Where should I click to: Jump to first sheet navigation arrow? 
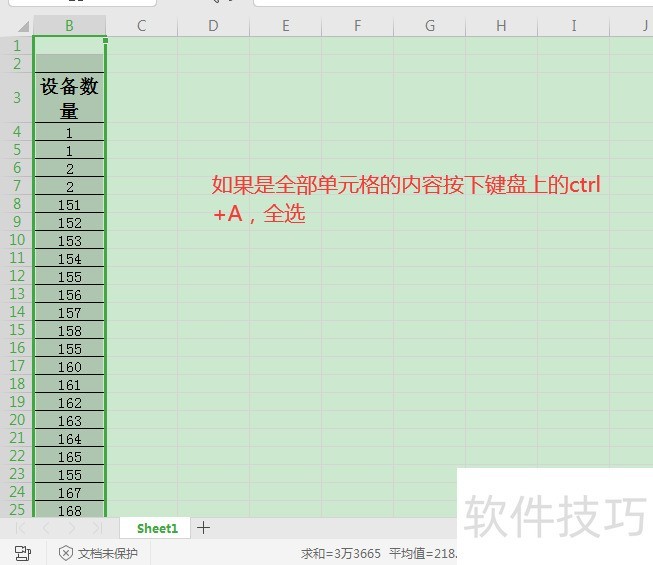[x=20, y=528]
